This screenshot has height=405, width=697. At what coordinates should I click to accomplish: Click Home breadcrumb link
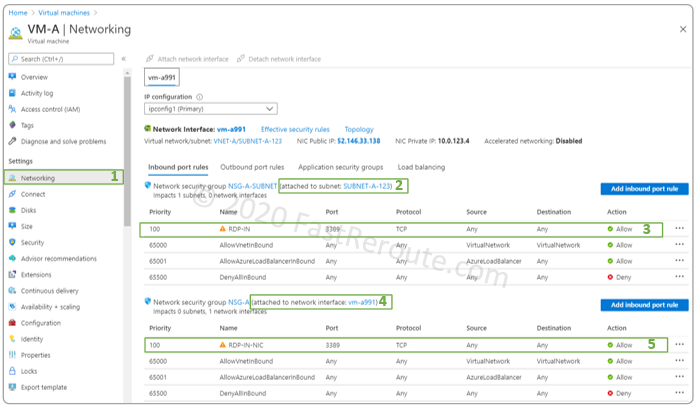(x=18, y=12)
